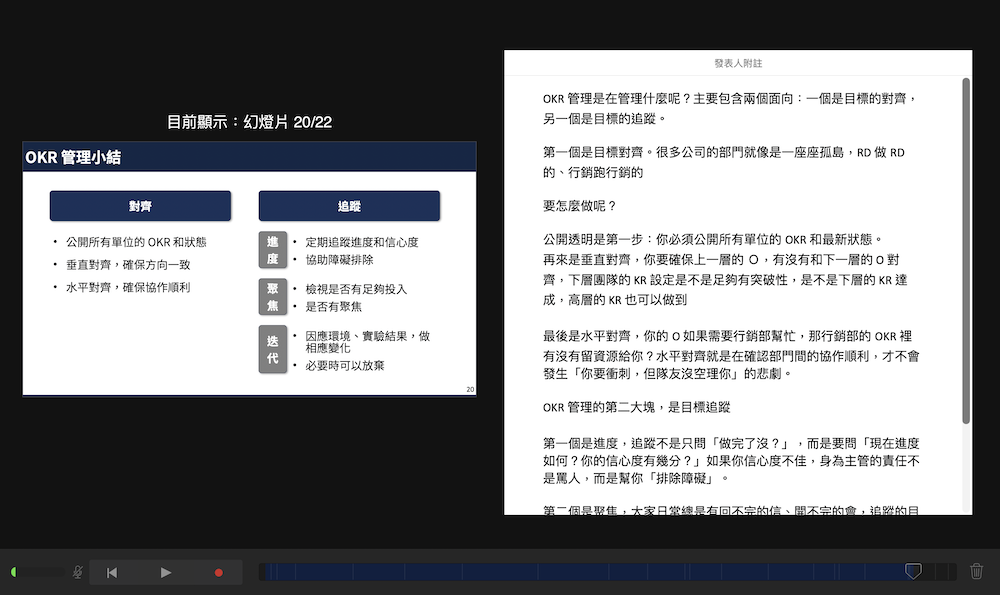Viewport: 1000px width, 595px height.
Task: Click the 要怎麼做呢？ line in notes
Action: tap(580, 206)
